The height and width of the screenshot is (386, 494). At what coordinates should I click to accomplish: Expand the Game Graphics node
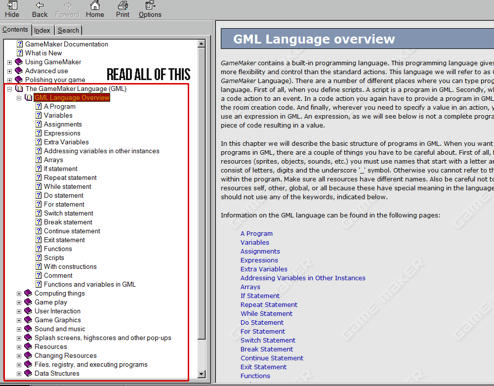(19, 320)
